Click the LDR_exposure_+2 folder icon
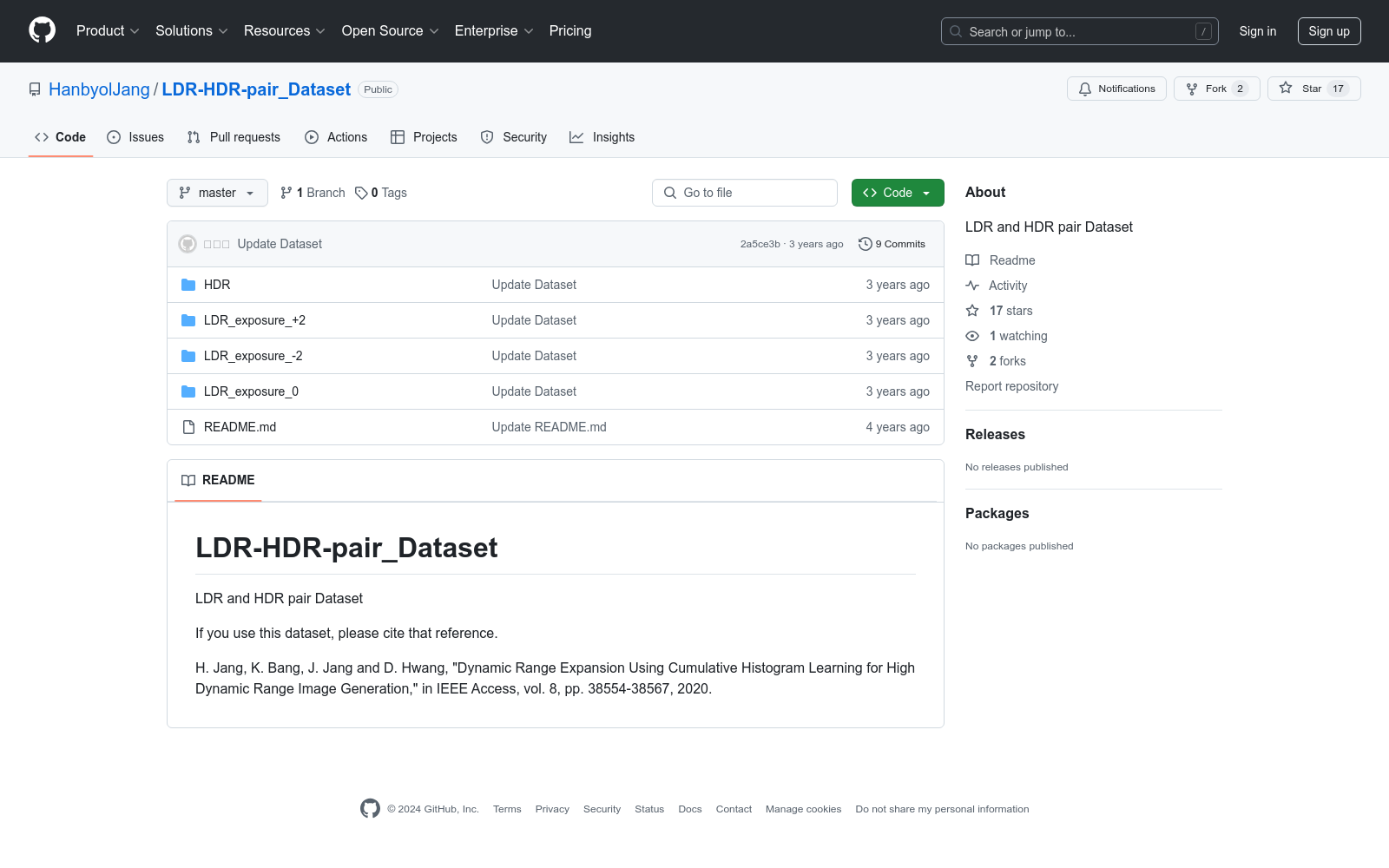Image resolution: width=1389 pixels, height=868 pixels. point(188,320)
